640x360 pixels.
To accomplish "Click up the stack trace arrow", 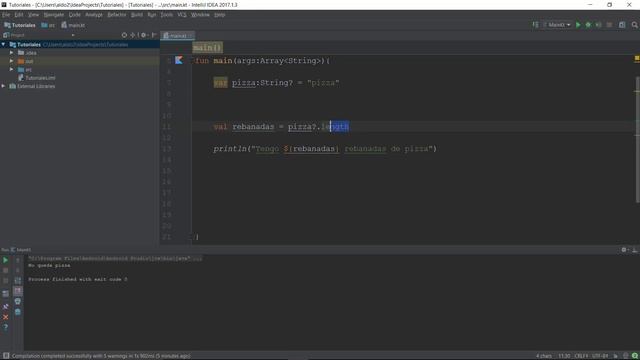I will pyautogui.click(x=18, y=260).
